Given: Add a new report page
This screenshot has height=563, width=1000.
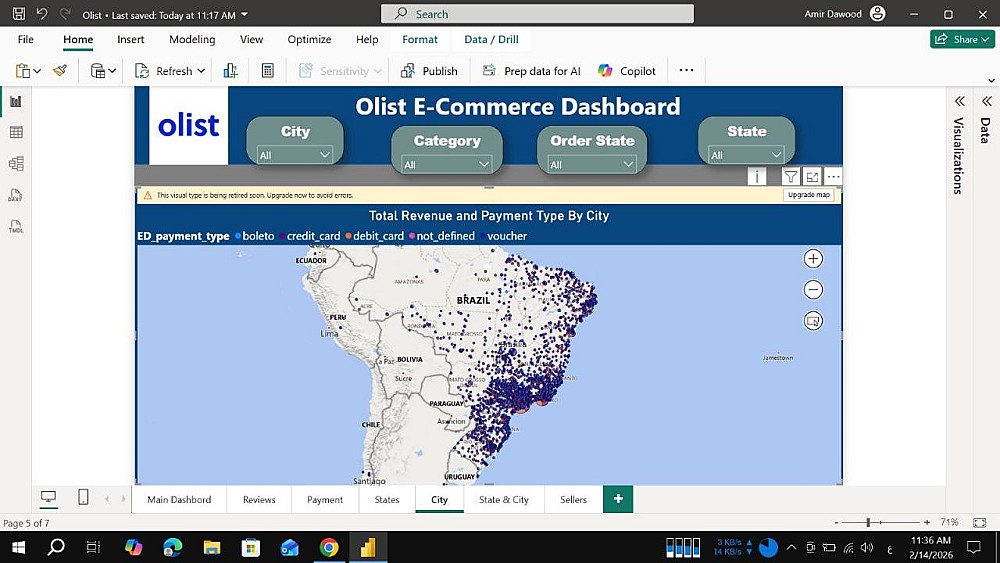Looking at the screenshot, I should tap(618, 499).
